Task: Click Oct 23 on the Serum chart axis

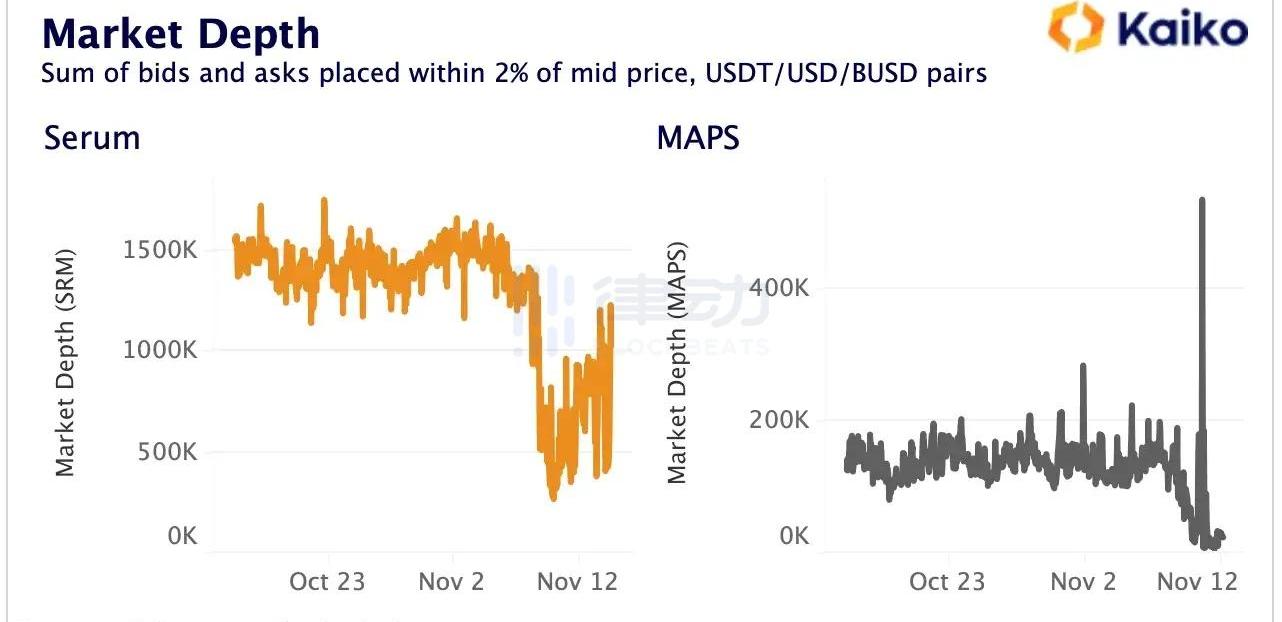Action: 327,581
